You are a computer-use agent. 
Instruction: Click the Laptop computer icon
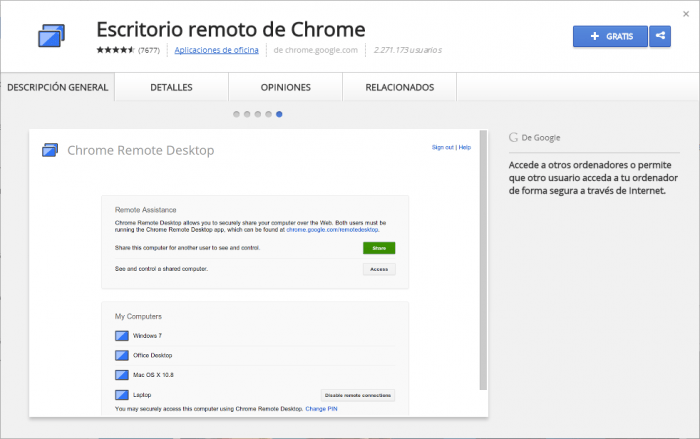tap(122, 395)
